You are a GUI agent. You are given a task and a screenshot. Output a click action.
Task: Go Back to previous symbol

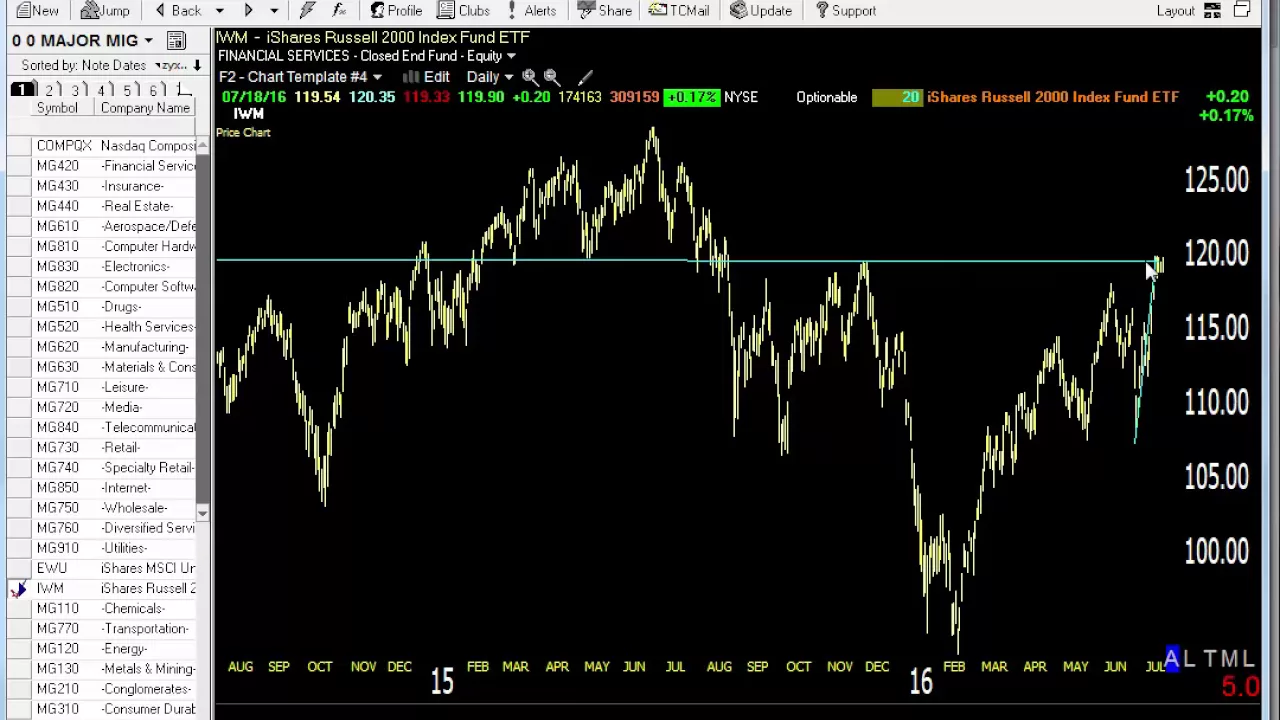coord(178,10)
